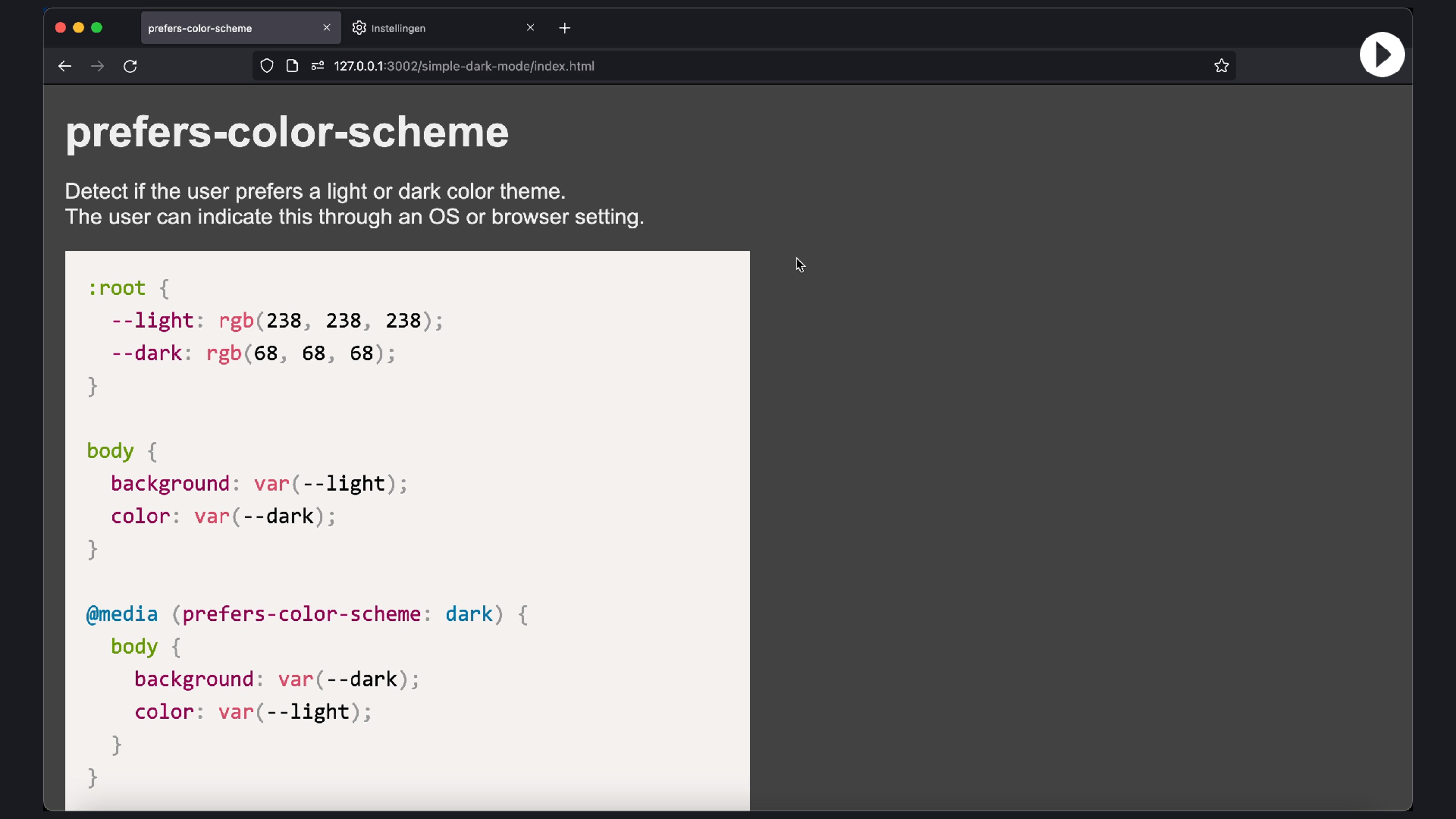Image resolution: width=1456 pixels, height=819 pixels.
Task: Click the address bar URL text
Action: coord(463,66)
